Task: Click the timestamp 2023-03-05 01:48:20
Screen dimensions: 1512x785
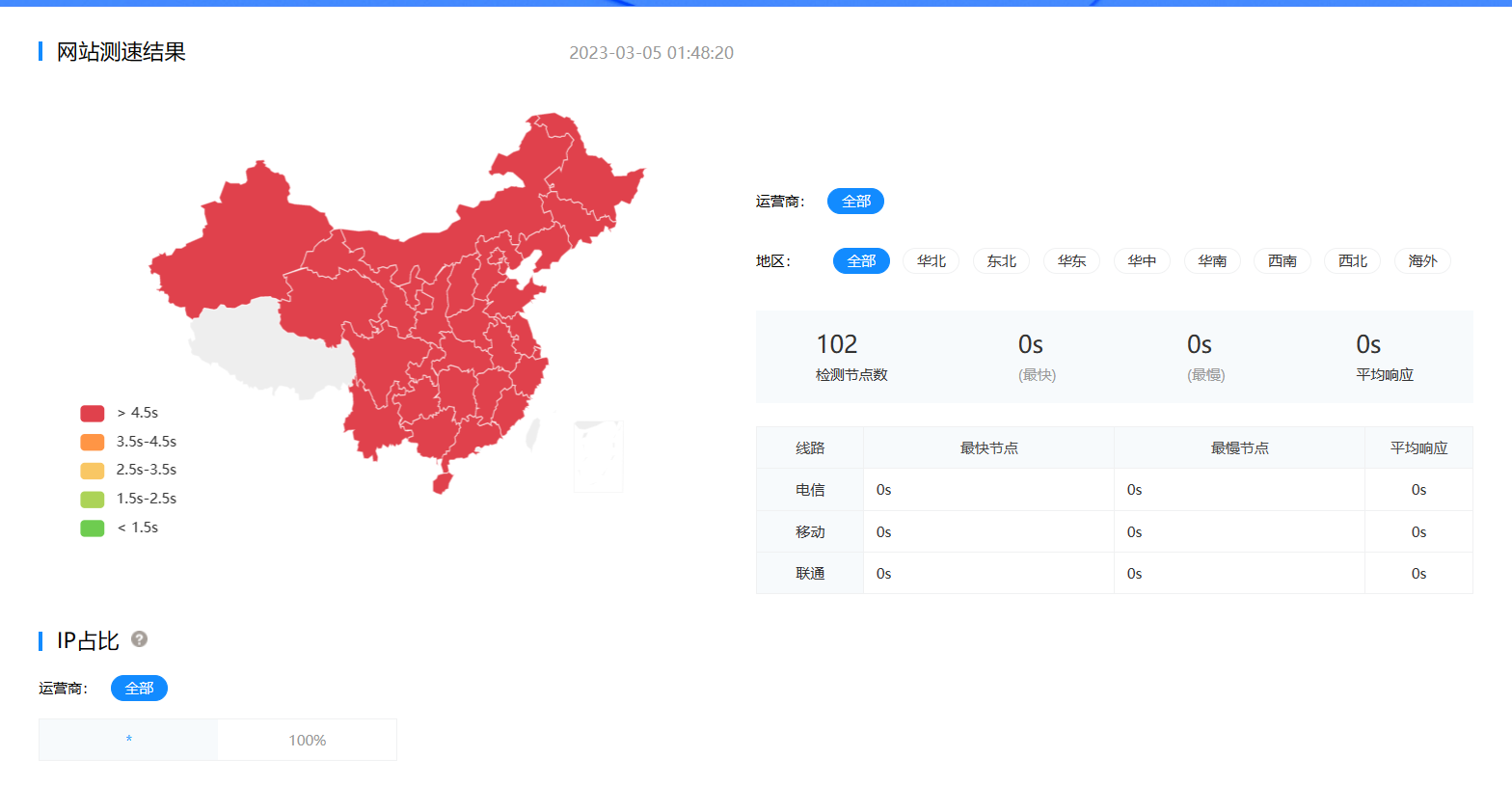Action: pos(651,53)
